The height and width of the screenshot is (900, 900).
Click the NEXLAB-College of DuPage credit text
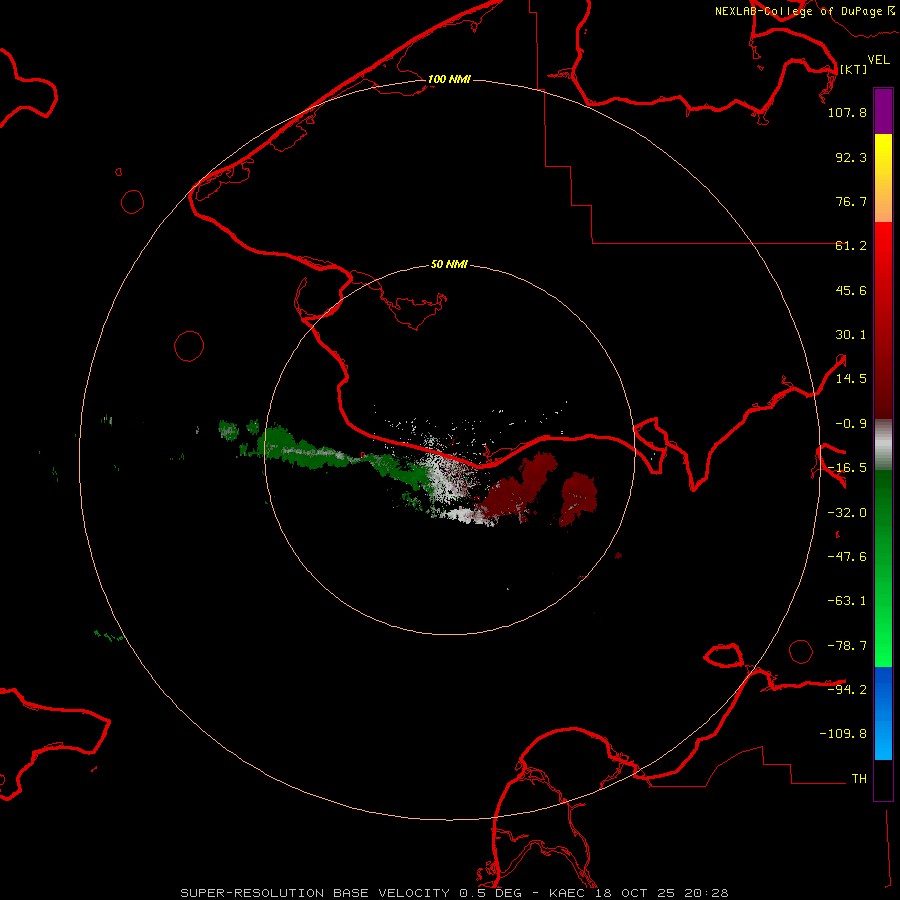tap(798, 11)
